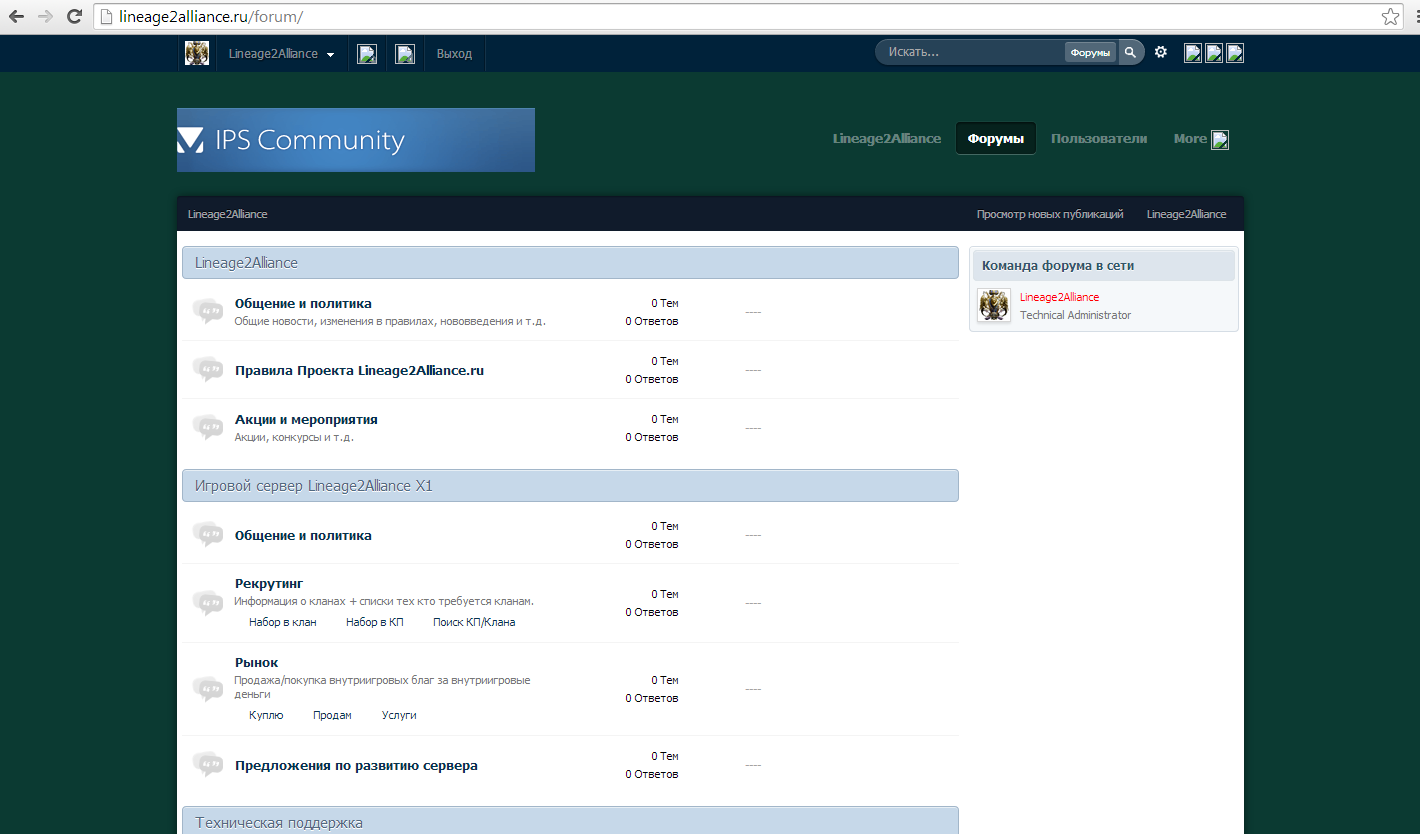Click description Продажа/покупка внутриигровых благ

(x=382, y=686)
